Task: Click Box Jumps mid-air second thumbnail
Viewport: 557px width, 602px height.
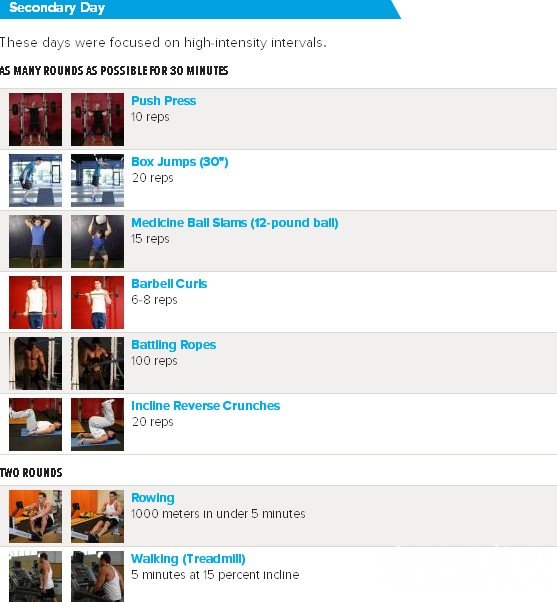Action: tap(98, 180)
